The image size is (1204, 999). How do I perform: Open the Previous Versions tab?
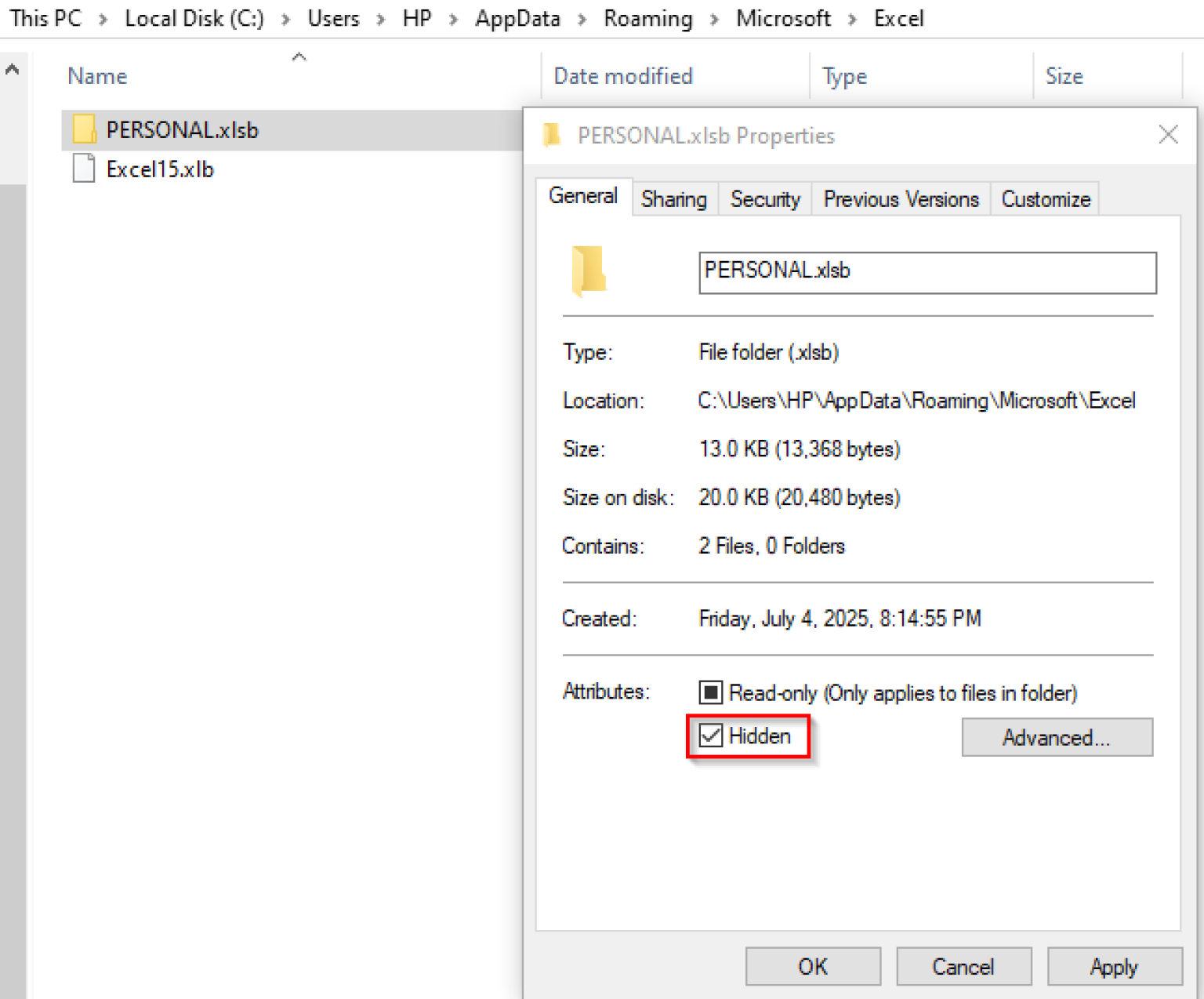point(900,198)
